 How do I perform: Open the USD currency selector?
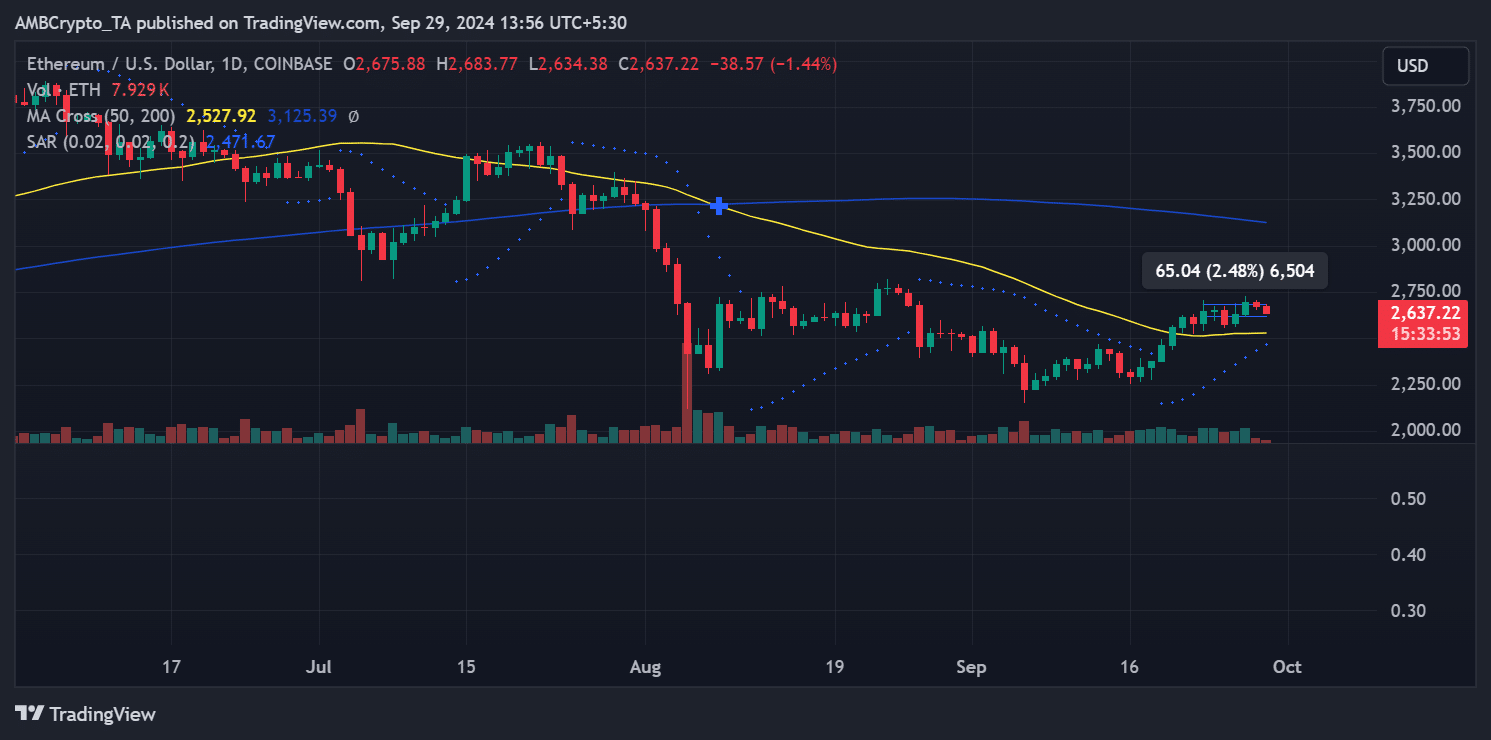[1426, 66]
